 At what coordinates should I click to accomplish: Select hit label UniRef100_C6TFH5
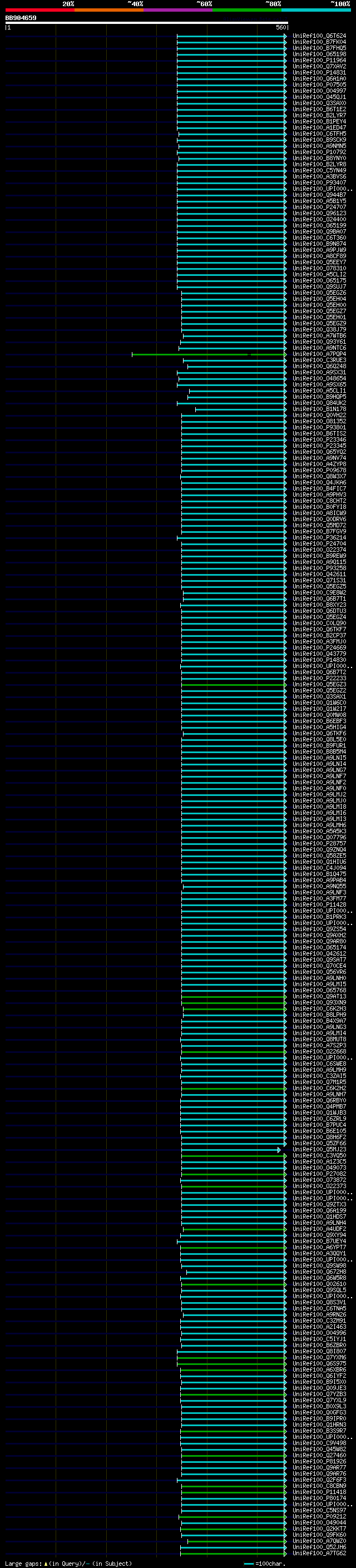point(319,133)
